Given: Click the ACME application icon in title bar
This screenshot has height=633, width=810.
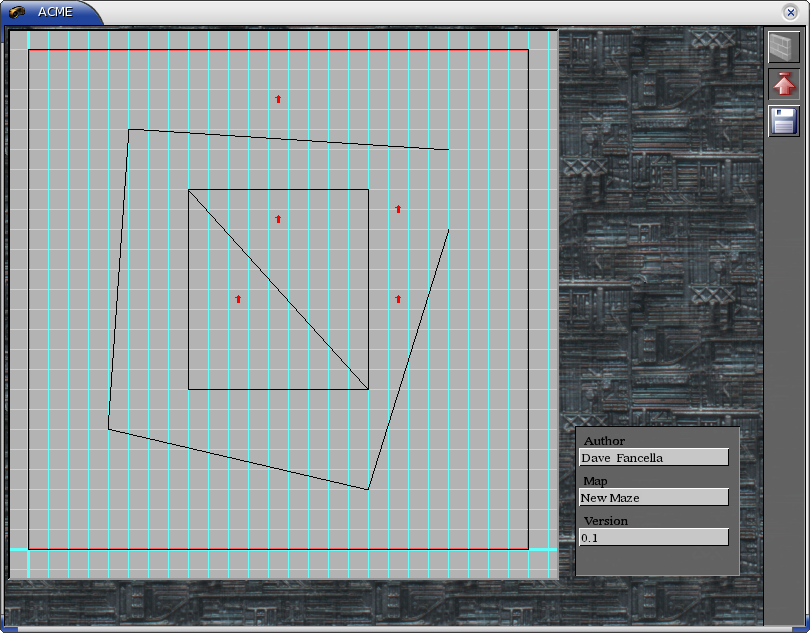Looking at the screenshot, I should [17, 12].
